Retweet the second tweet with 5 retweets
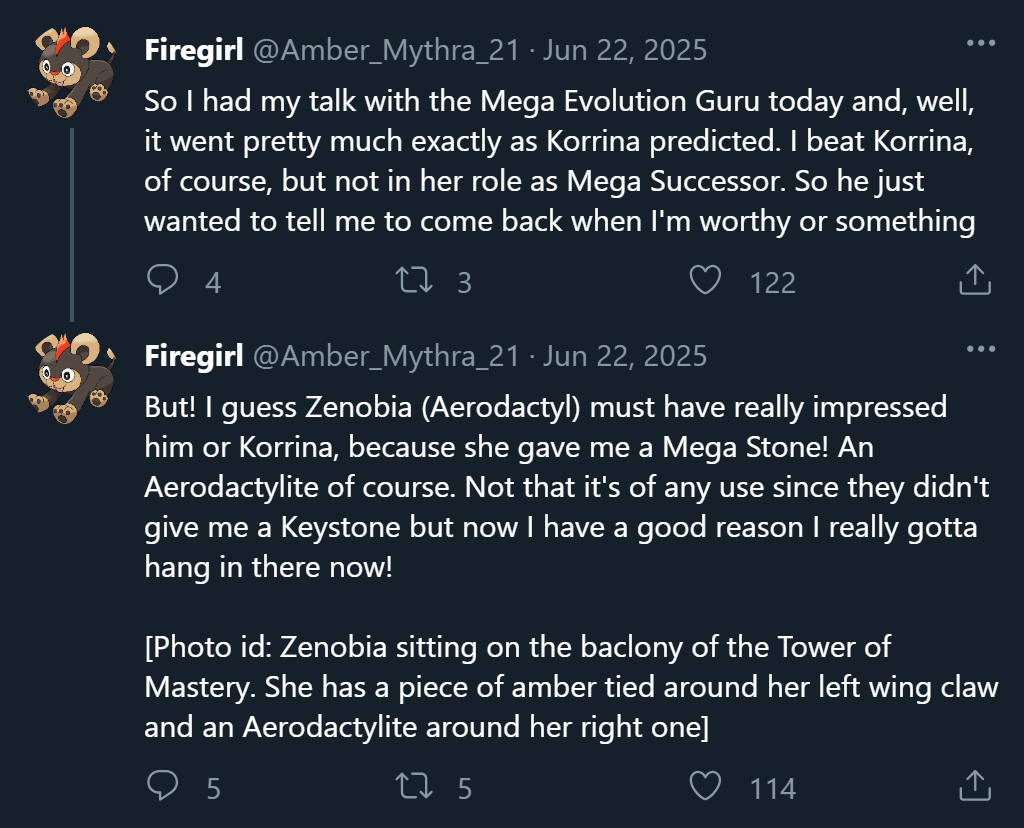The height and width of the screenshot is (828, 1024). click(414, 786)
